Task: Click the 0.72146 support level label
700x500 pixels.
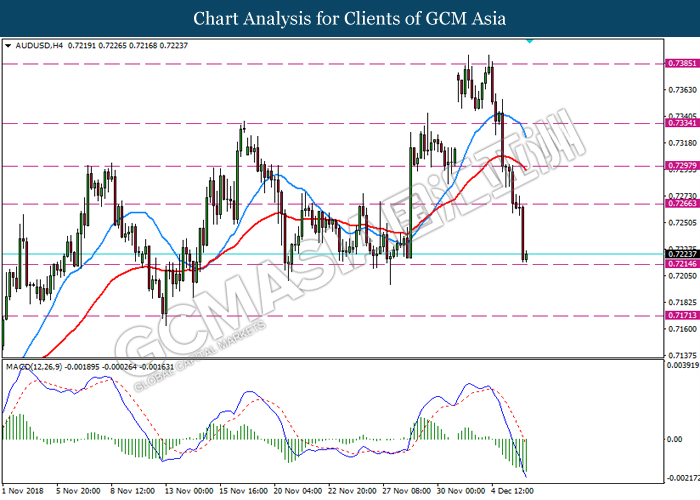Action: [682, 264]
